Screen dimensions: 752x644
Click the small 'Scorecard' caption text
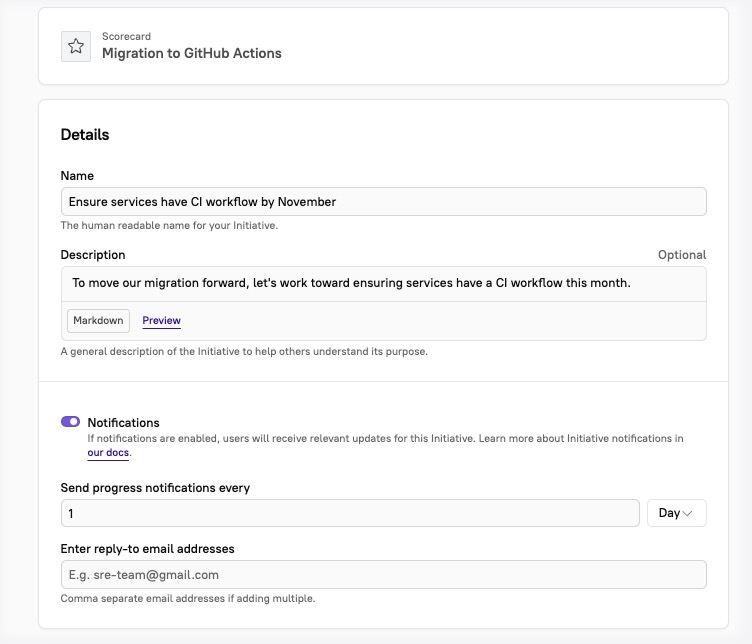pyautogui.click(x=126, y=36)
